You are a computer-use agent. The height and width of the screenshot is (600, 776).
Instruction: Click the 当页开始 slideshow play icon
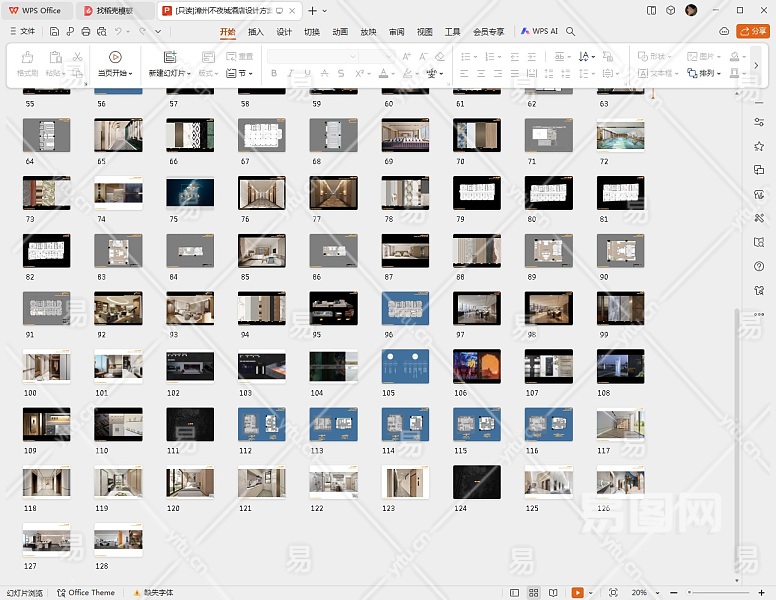coord(115,57)
